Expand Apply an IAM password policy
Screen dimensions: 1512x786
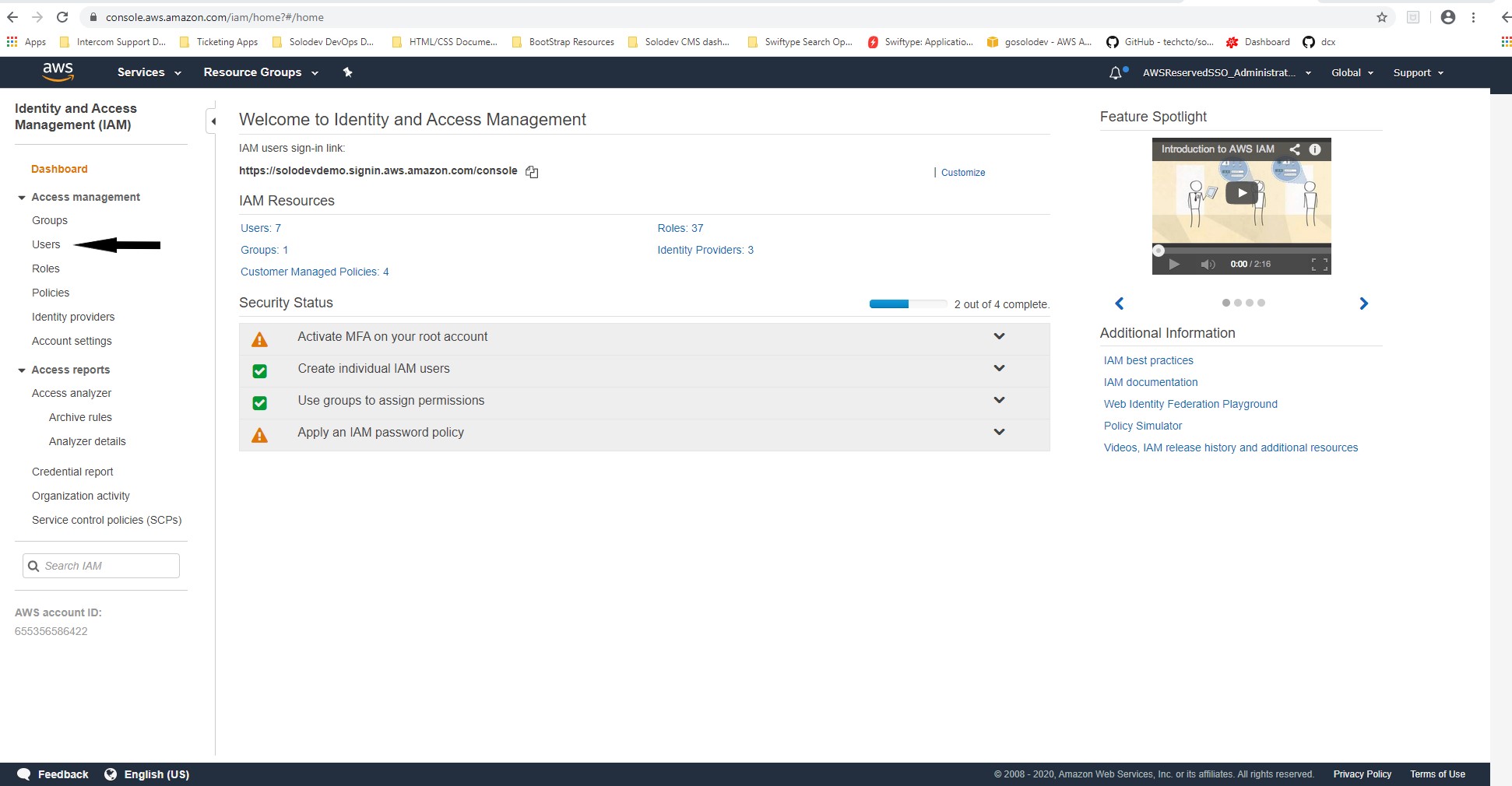point(999,432)
